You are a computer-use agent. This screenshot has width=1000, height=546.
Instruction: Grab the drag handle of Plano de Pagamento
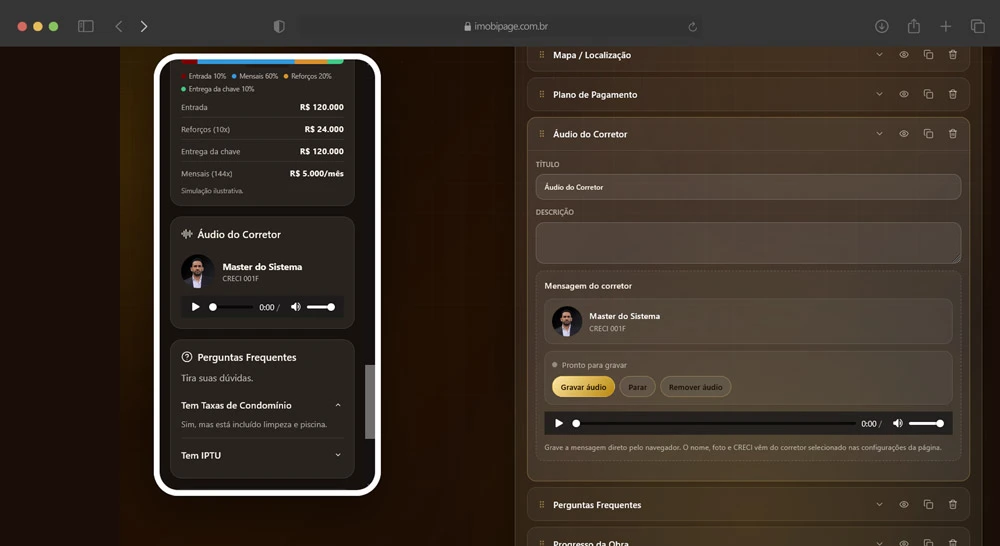coord(541,94)
